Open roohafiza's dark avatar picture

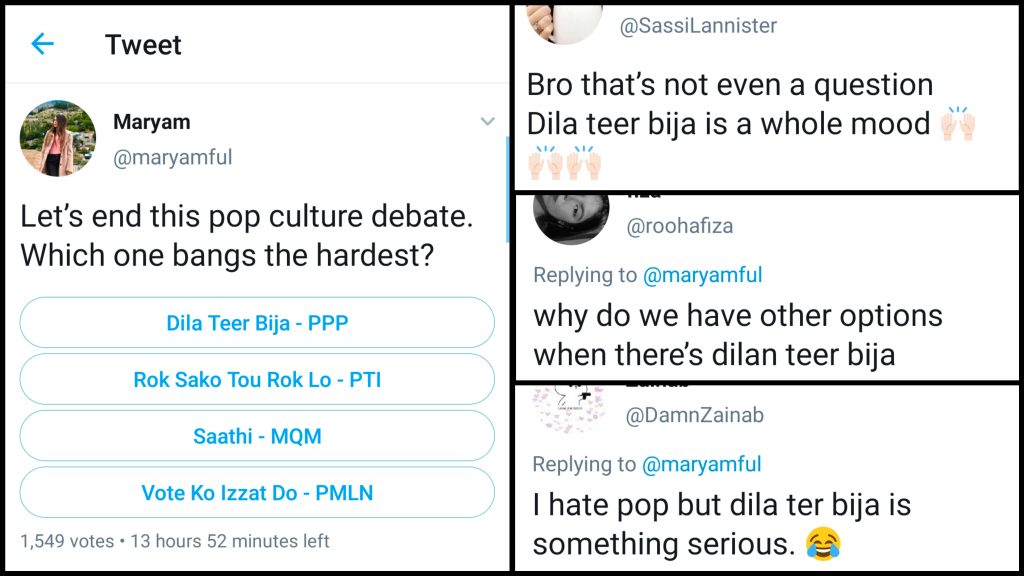pos(571,216)
